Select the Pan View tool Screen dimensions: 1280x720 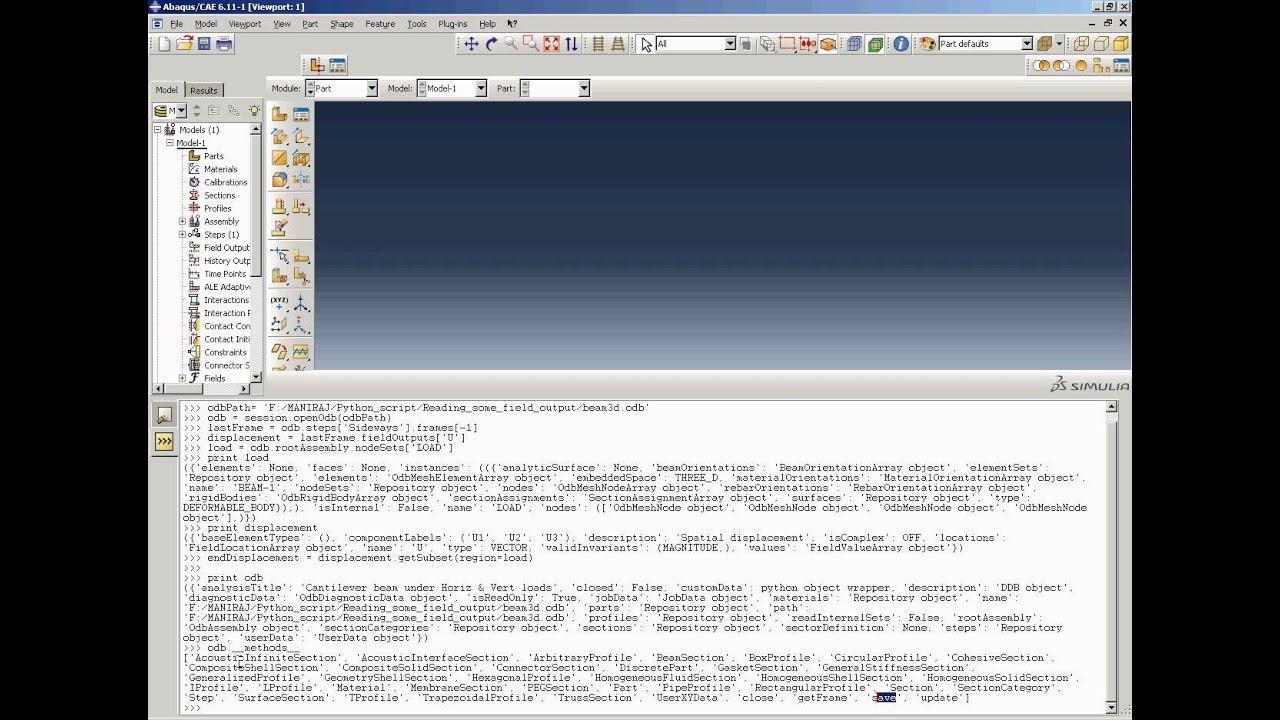471,44
